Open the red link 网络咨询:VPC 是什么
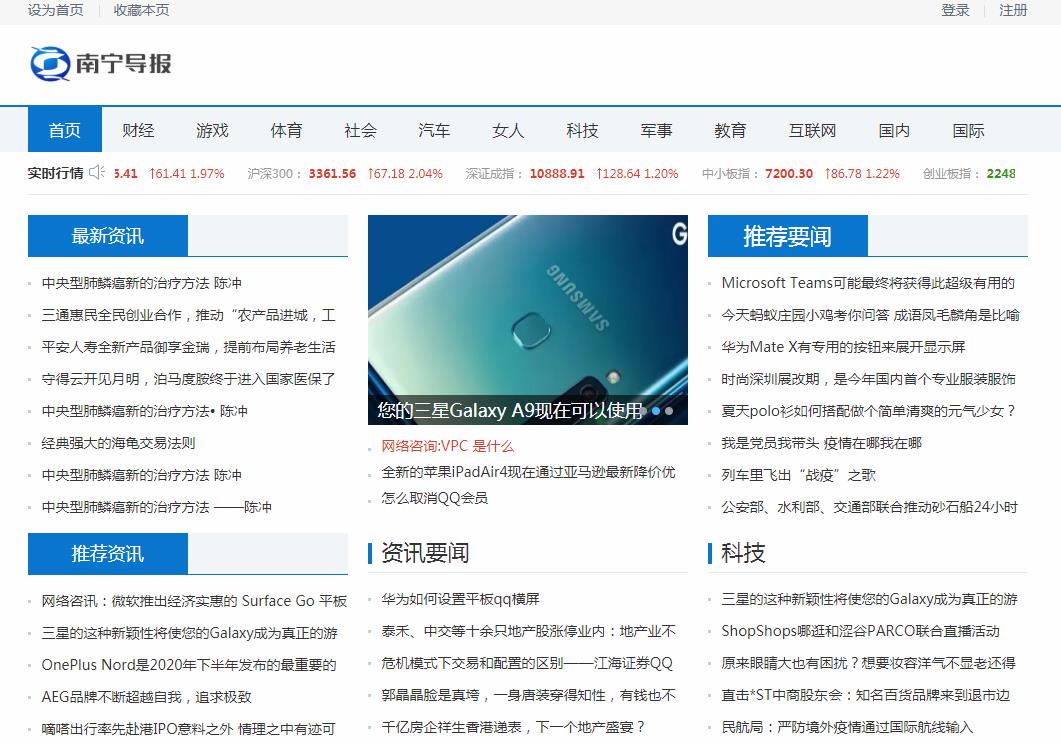The height and width of the screenshot is (744, 1061). [447, 446]
